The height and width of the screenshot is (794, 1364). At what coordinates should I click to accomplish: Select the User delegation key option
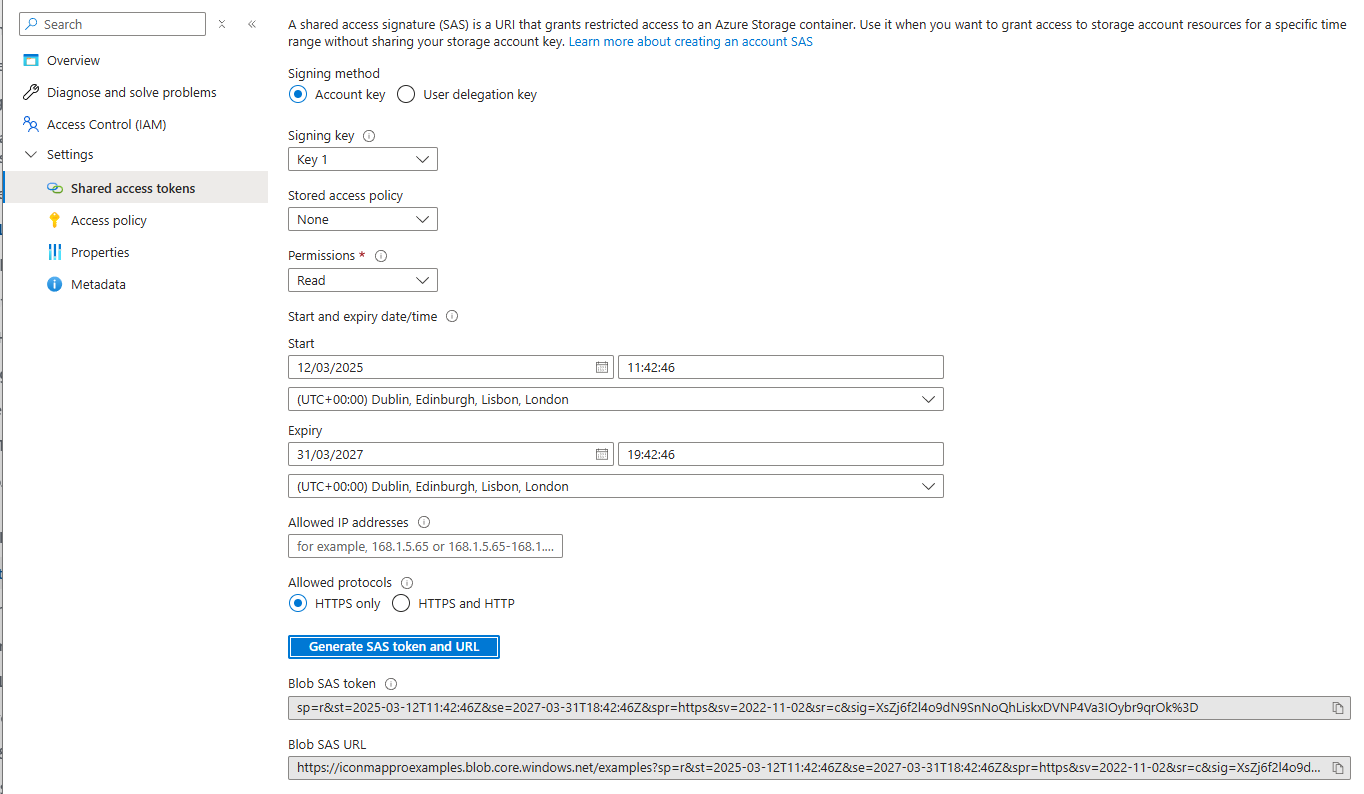[406, 94]
